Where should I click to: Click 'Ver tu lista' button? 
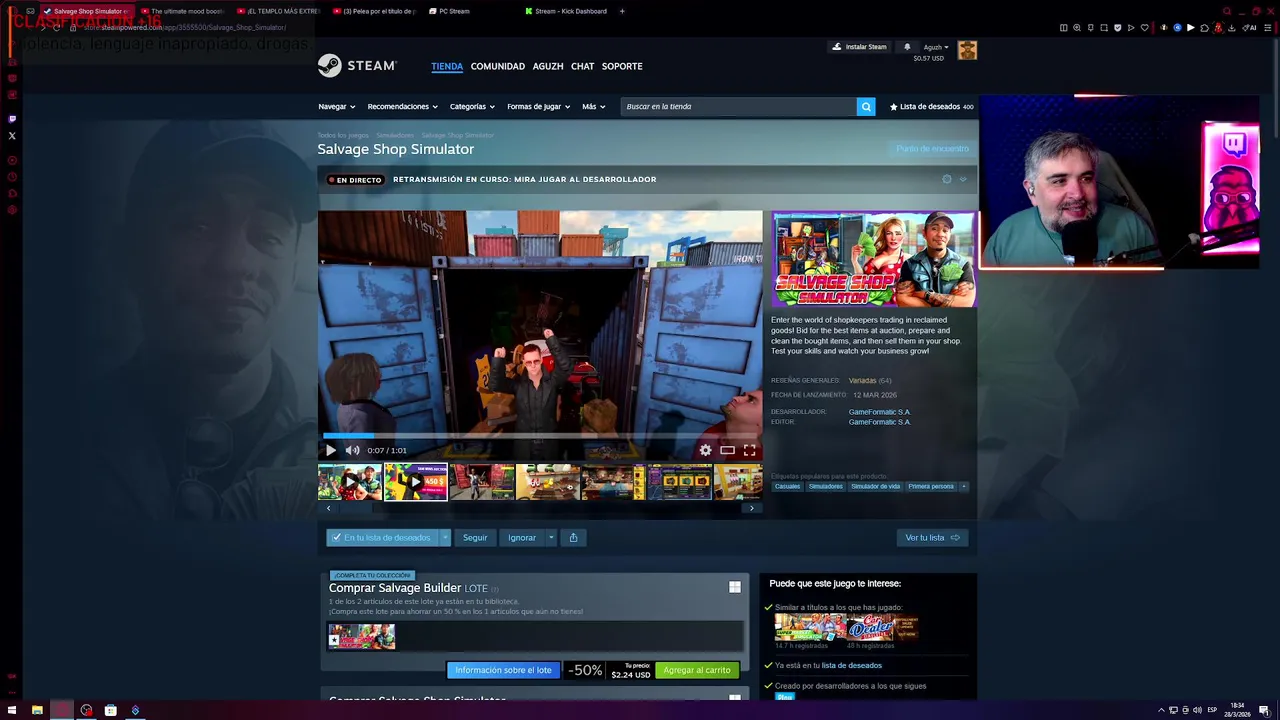(x=932, y=537)
